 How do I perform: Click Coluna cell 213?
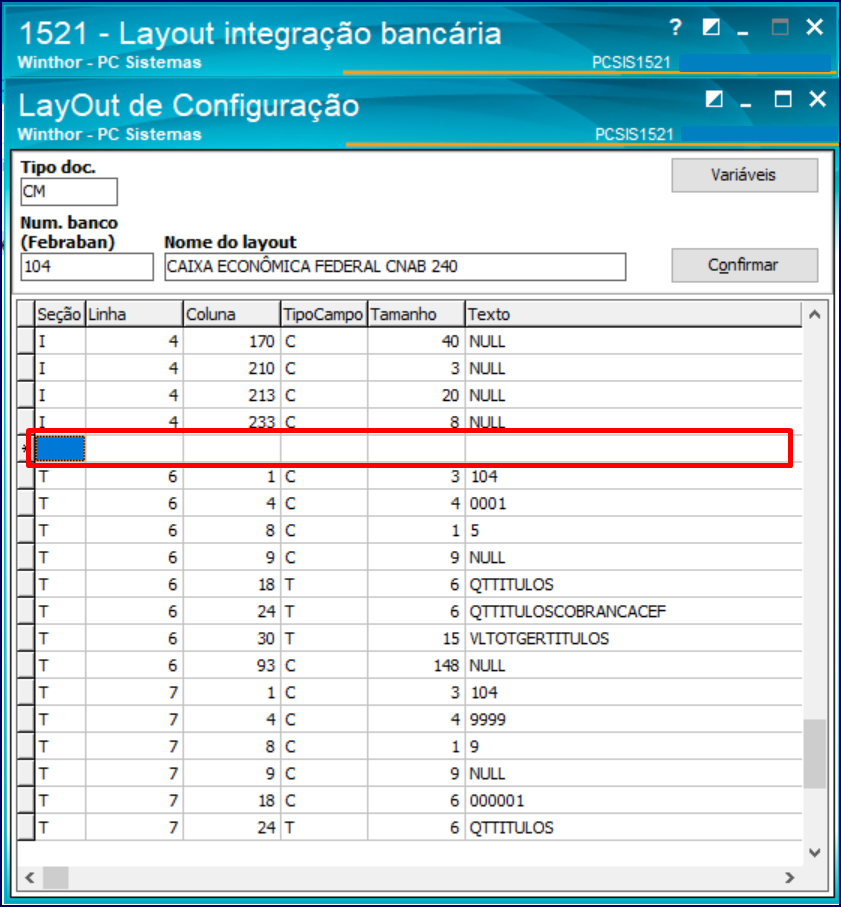coord(232,396)
